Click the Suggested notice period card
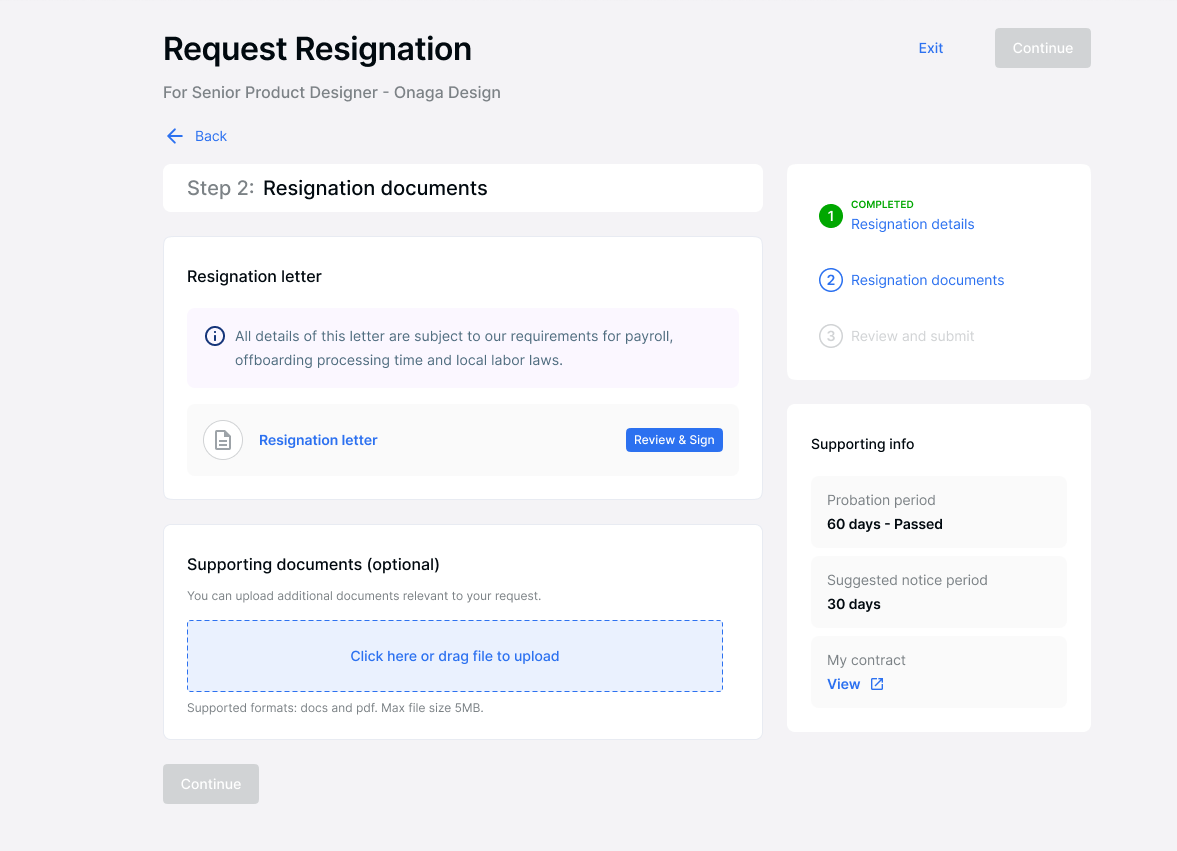 coord(938,592)
